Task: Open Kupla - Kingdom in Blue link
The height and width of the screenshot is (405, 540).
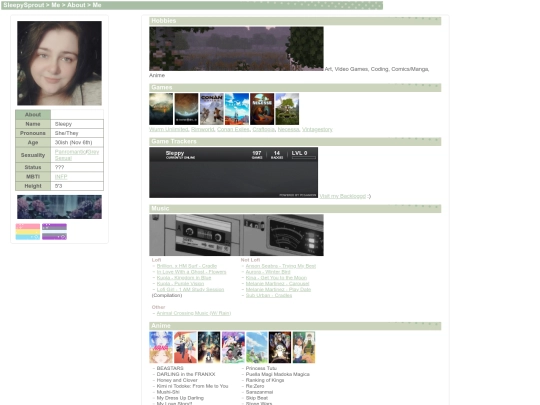Action: (184, 278)
